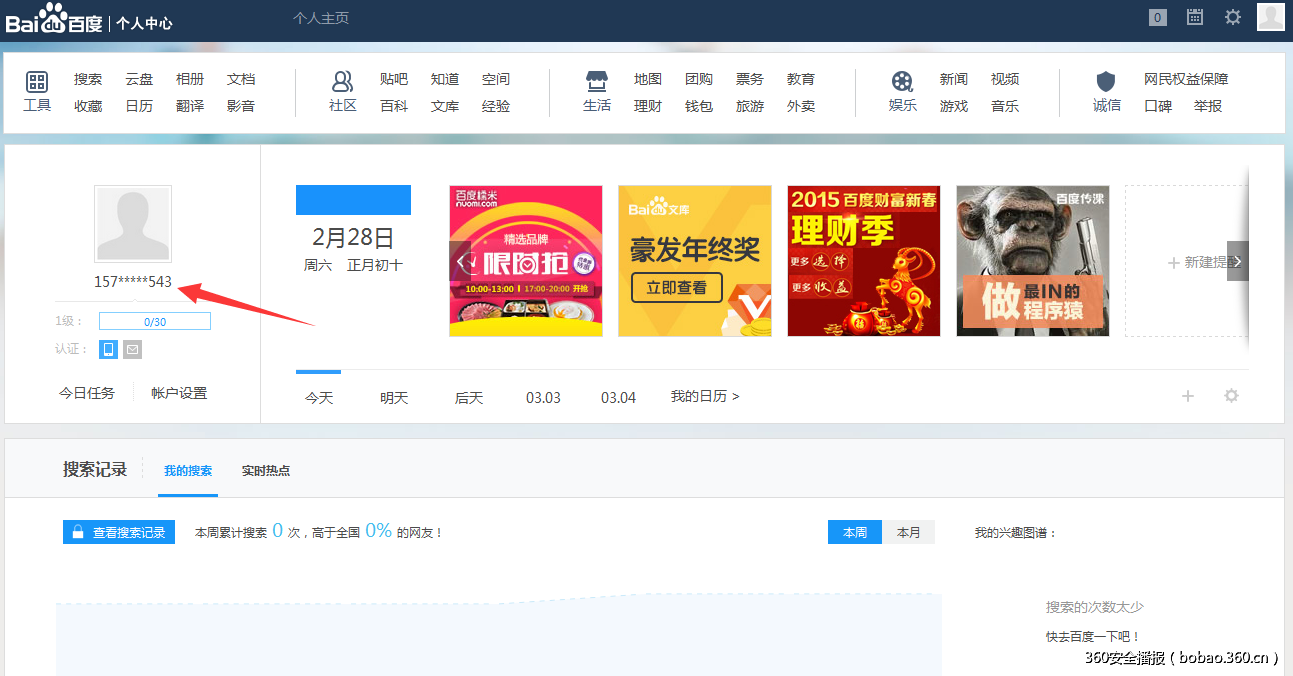The width and height of the screenshot is (1293, 676).
Task: Click the 生活 shop icon
Action: (x=597, y=82)
